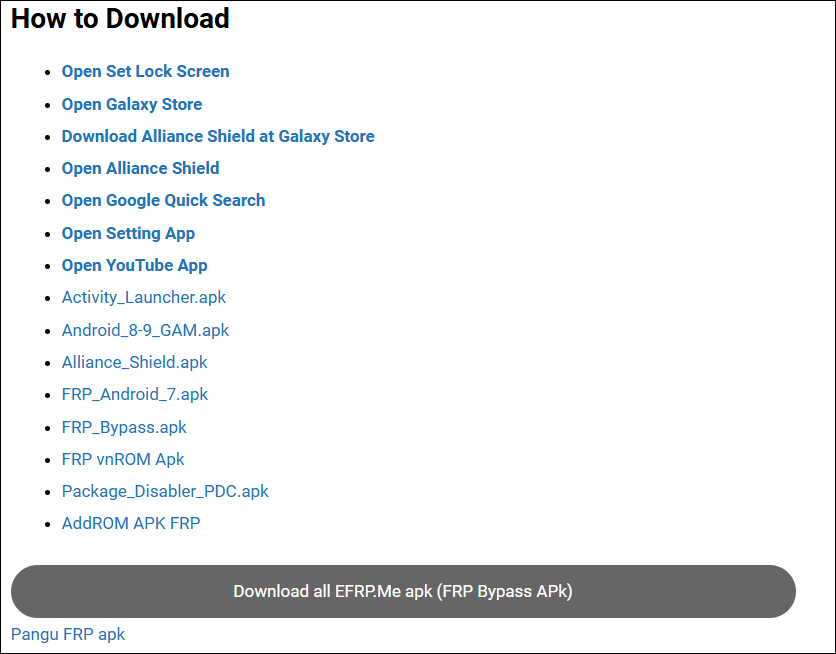836x654 pixels.
Task: Download Alliance_Shield.apk
Action: 134,362
